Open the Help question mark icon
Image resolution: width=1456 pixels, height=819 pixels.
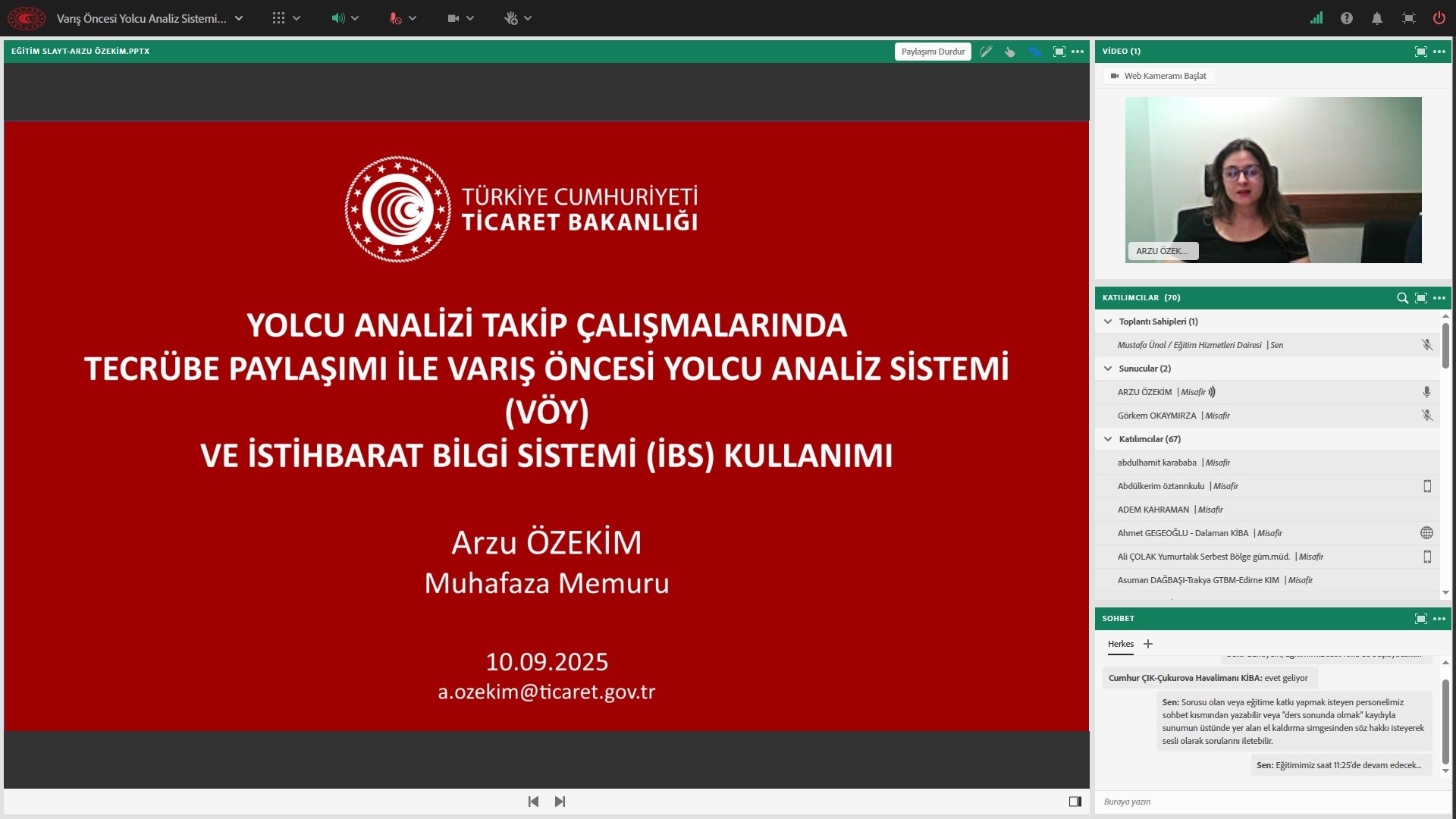(x=1347, y=18)
